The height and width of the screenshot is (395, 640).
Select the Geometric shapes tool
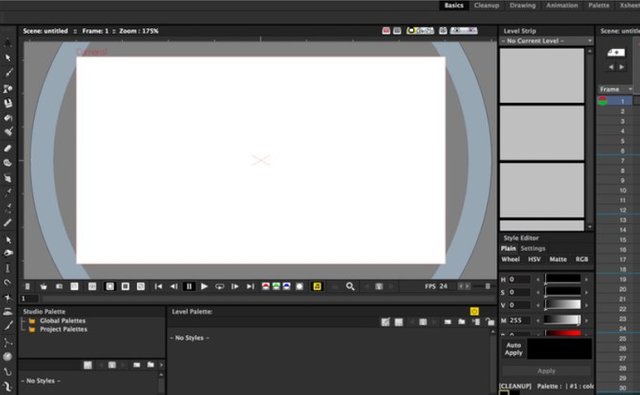click(8, 89)
